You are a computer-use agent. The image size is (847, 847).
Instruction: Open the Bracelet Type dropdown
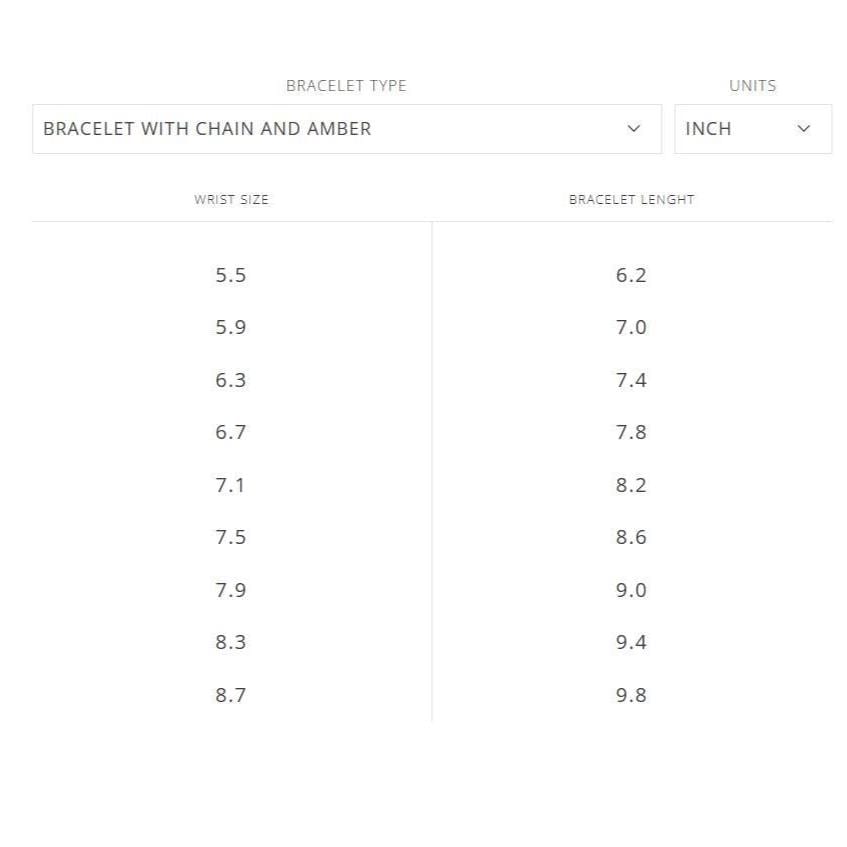[347, 129]
